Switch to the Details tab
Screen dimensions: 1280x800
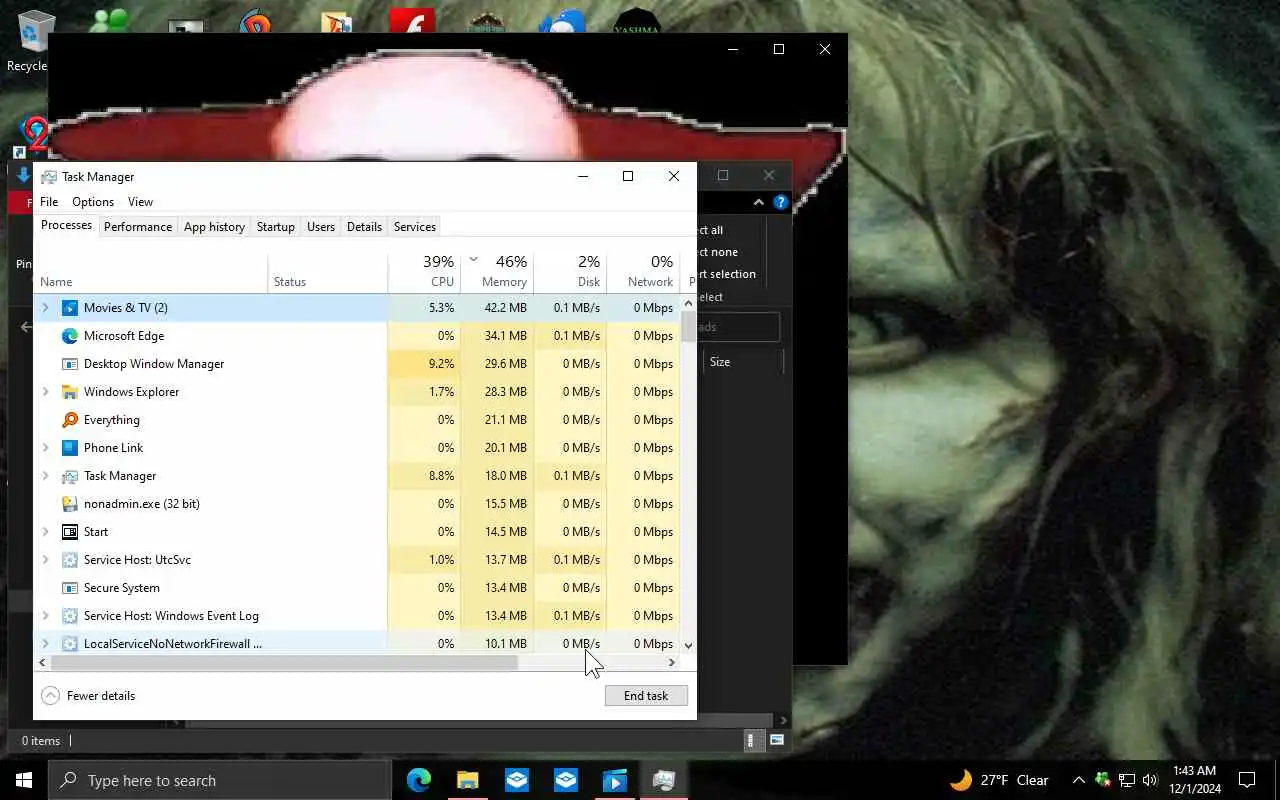pyautogui.click(x=364, y=227)
